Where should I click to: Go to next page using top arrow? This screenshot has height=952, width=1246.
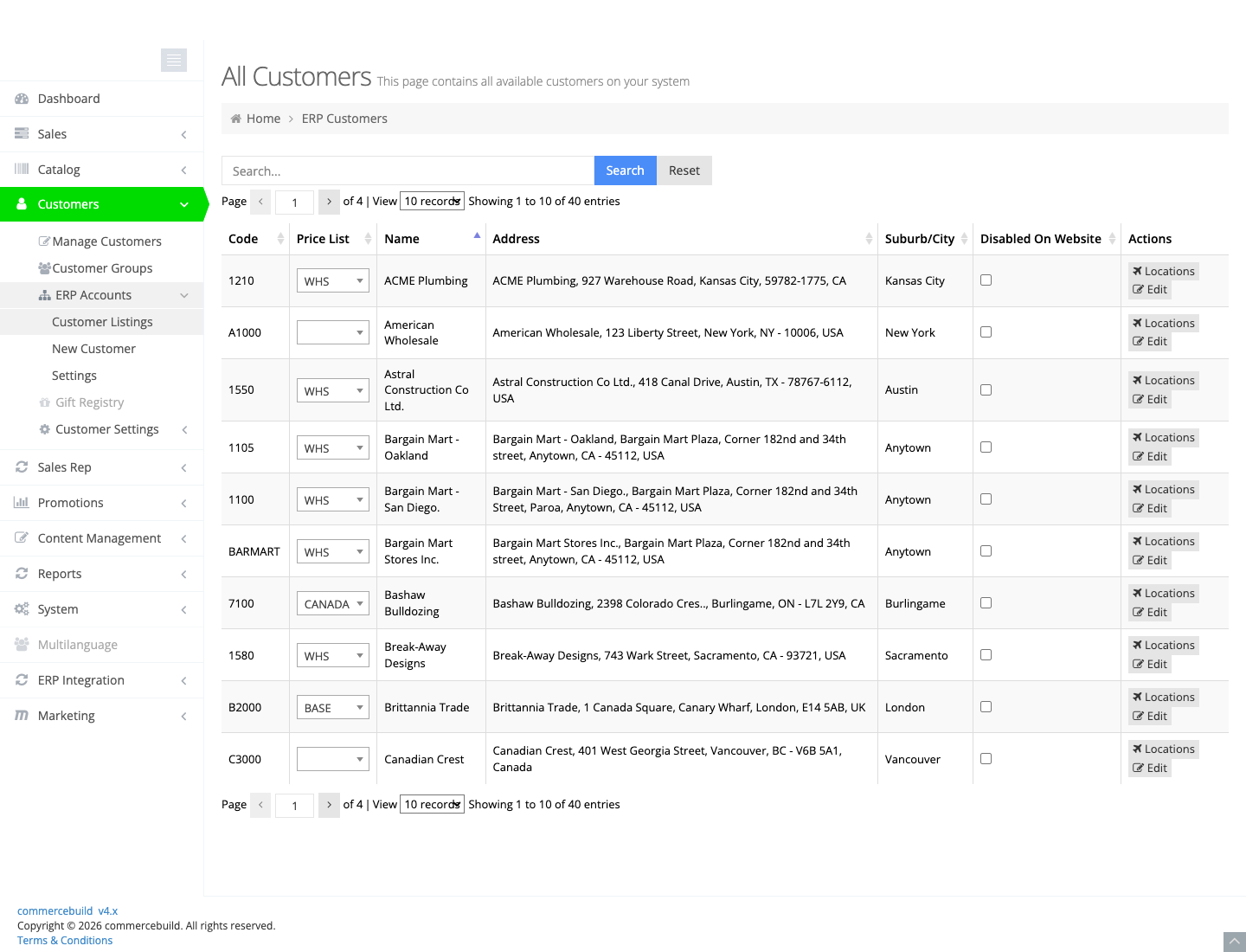329,202
